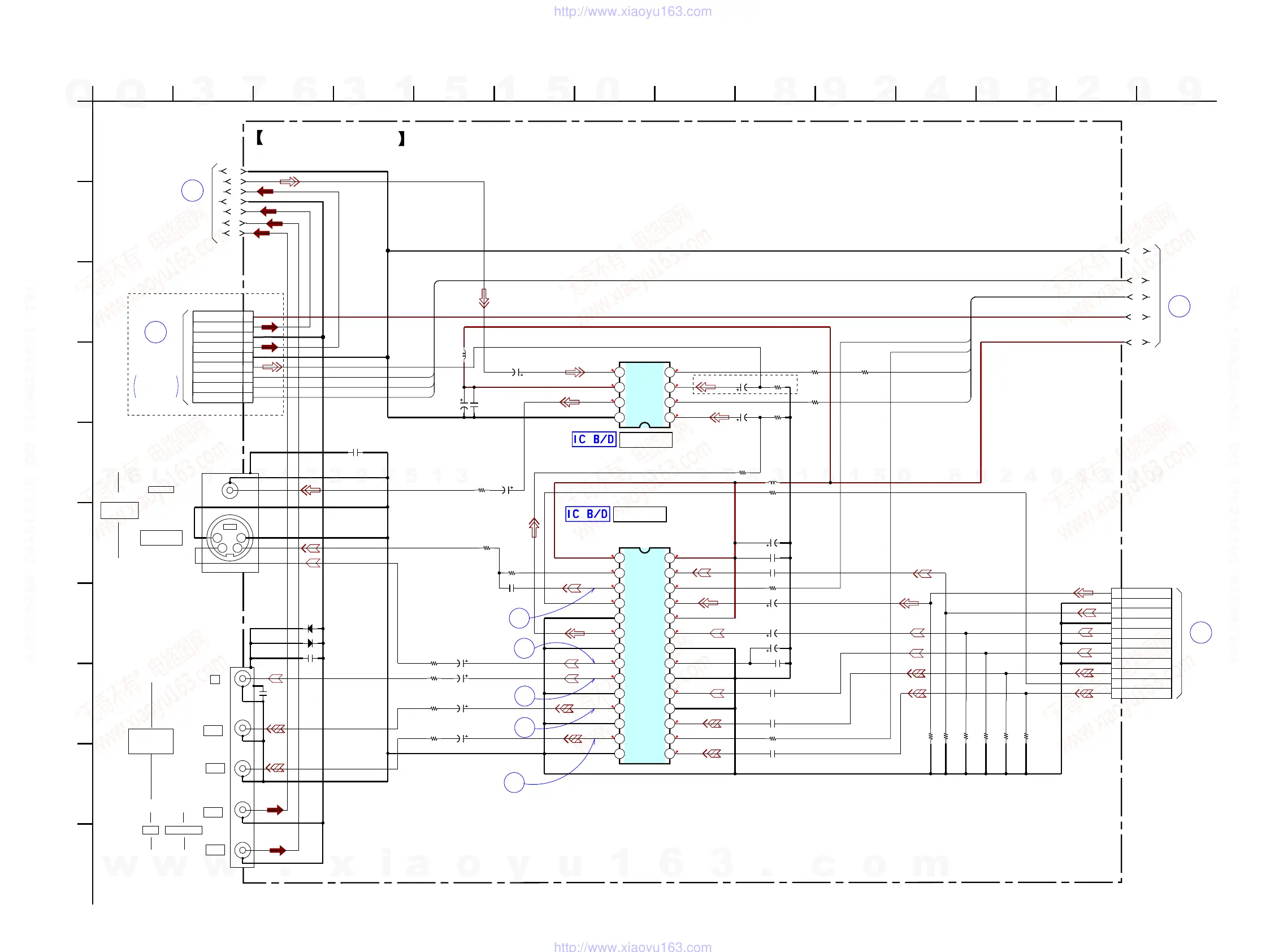Click upward hollow red arrow left of lower IC B/D
This screenshot has width=1266, height=952.
pos(534,527)
